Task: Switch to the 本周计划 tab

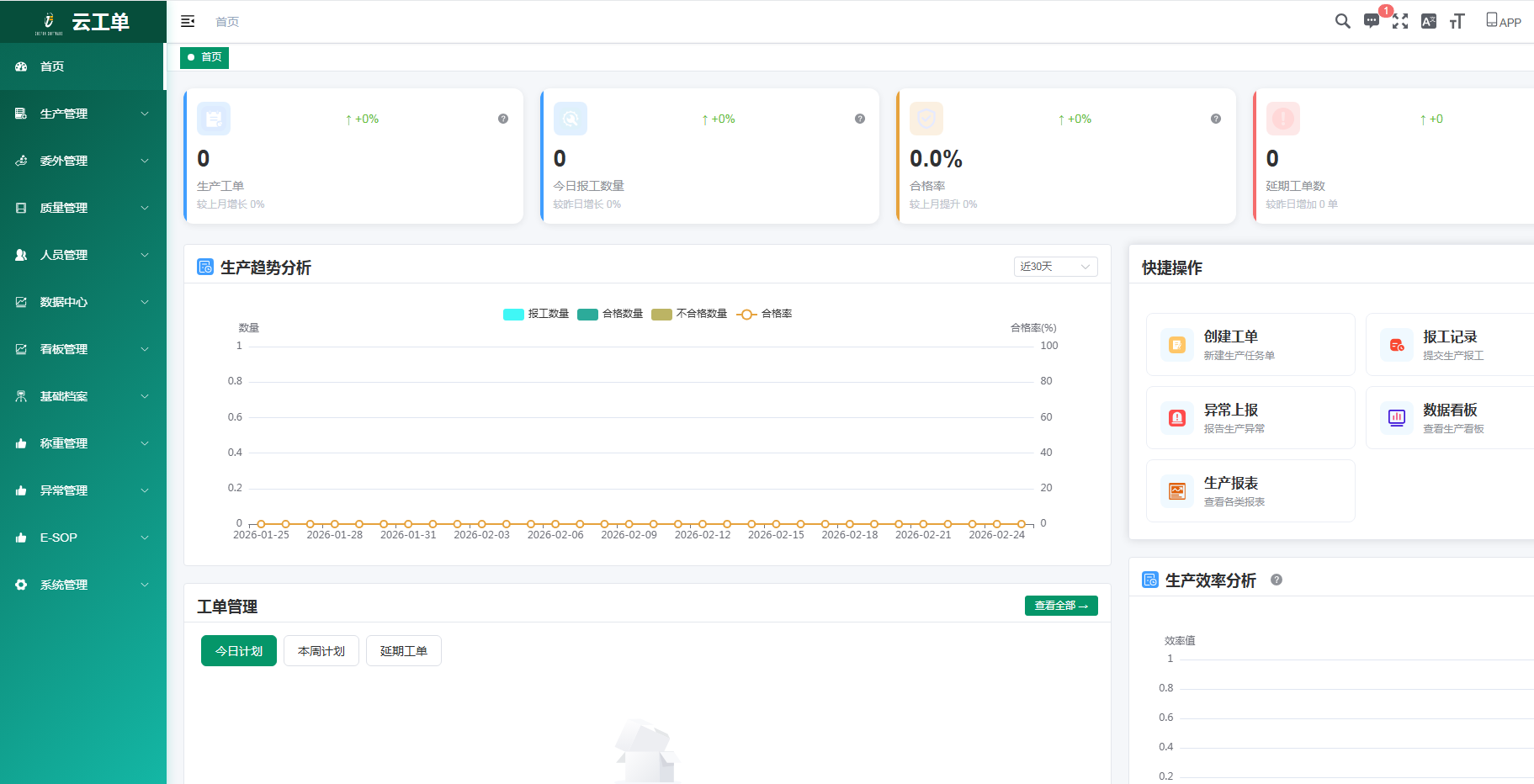Action: 321,651
